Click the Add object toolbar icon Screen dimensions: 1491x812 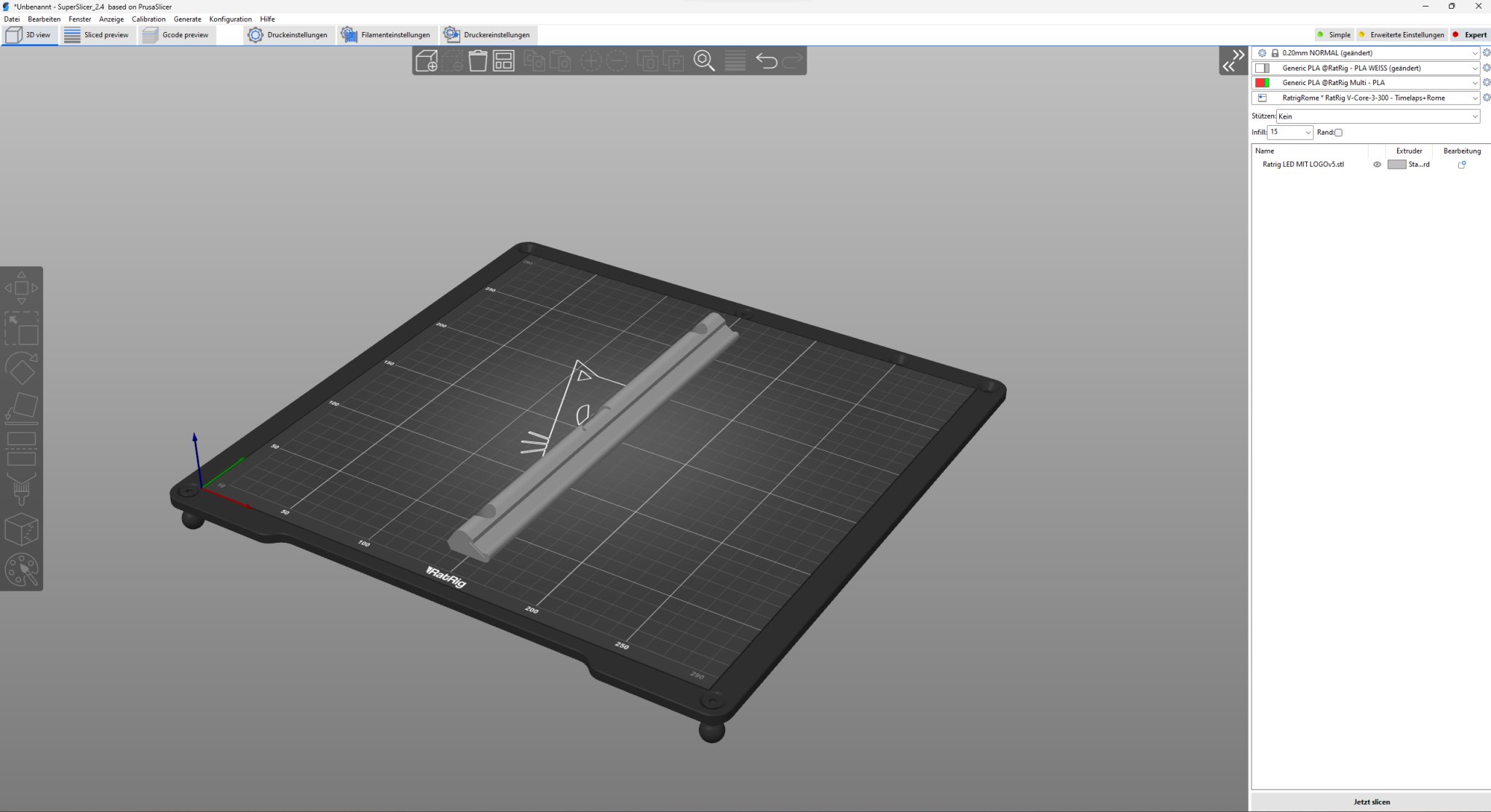(427, 61)
